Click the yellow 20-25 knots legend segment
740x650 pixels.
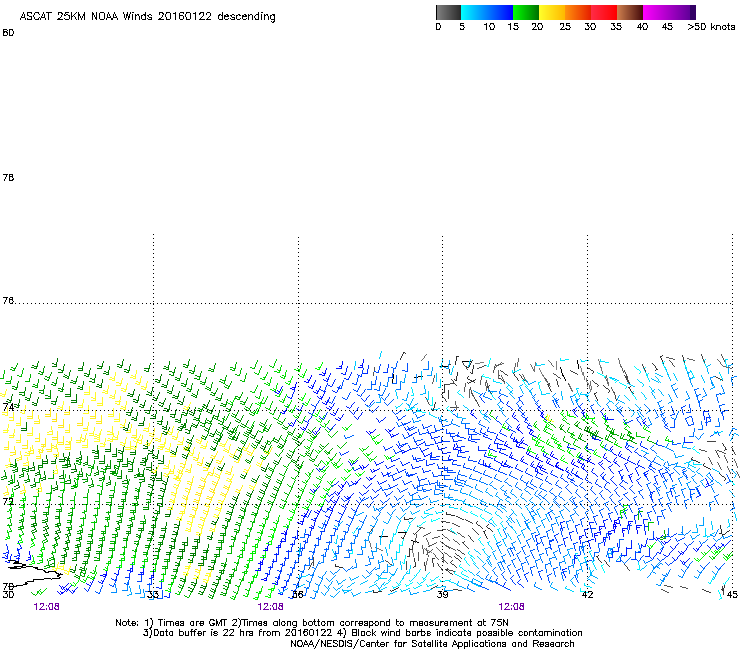(552, 12)
